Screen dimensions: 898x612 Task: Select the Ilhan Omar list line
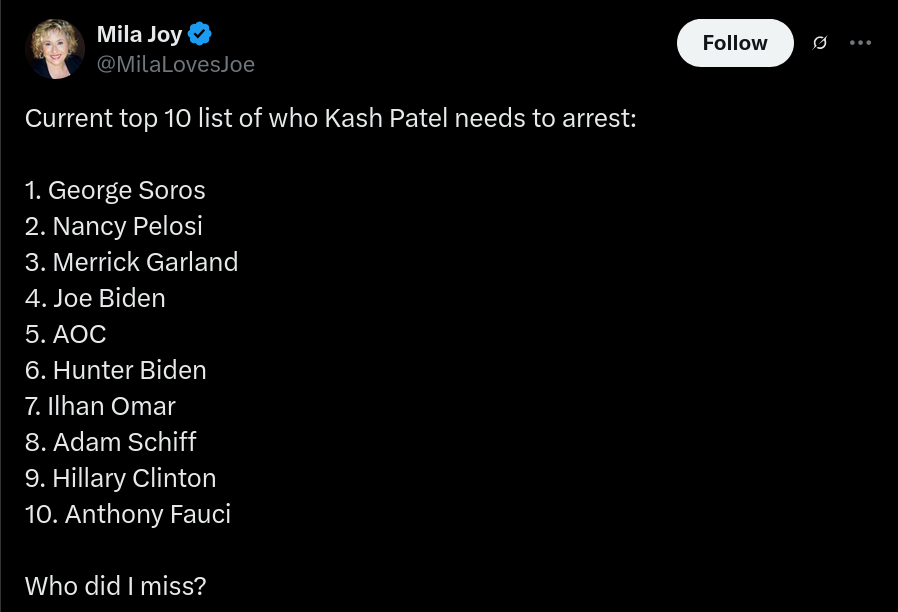100,406
